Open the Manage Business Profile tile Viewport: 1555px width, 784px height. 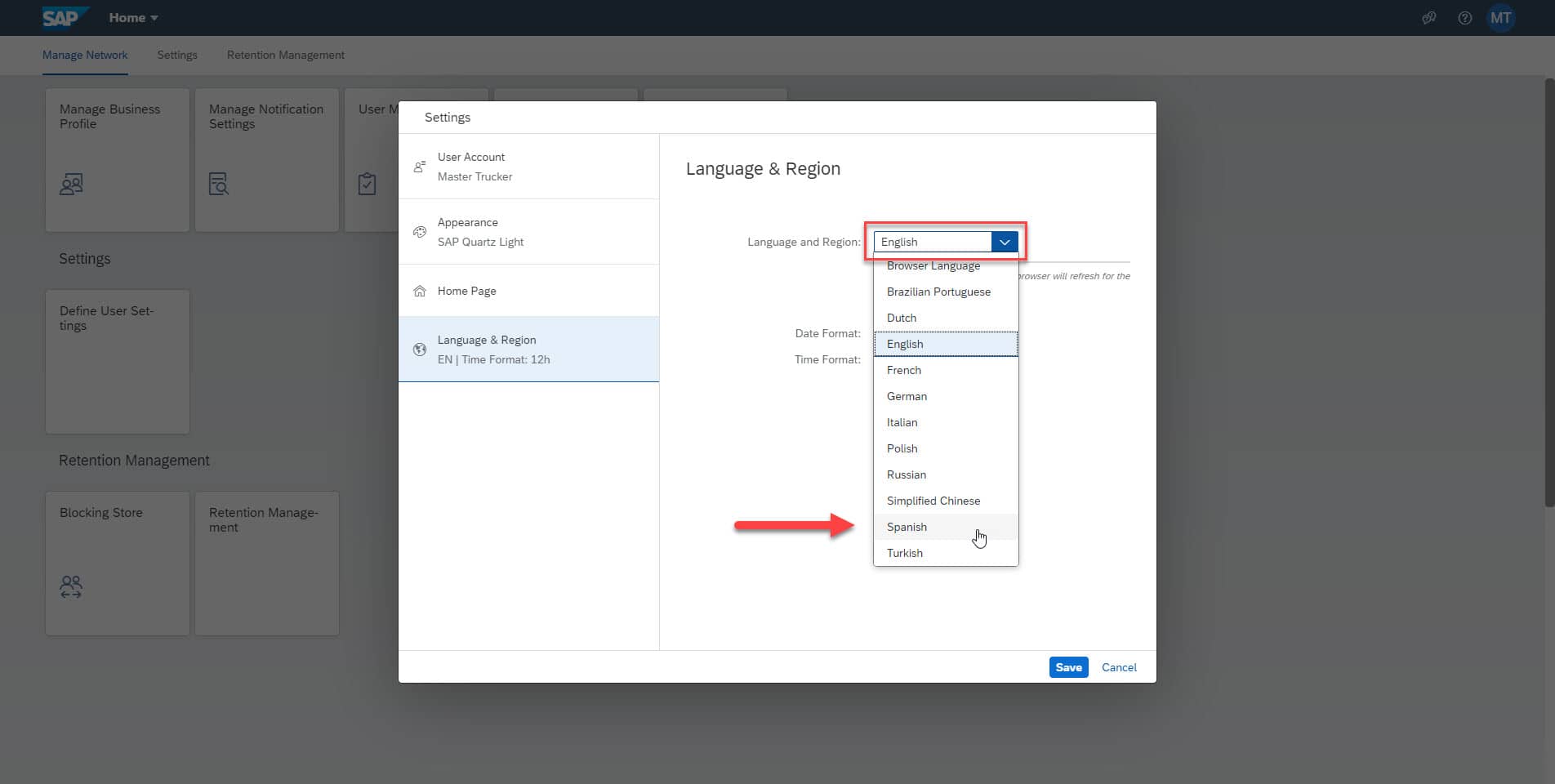(x=118, y=160)
